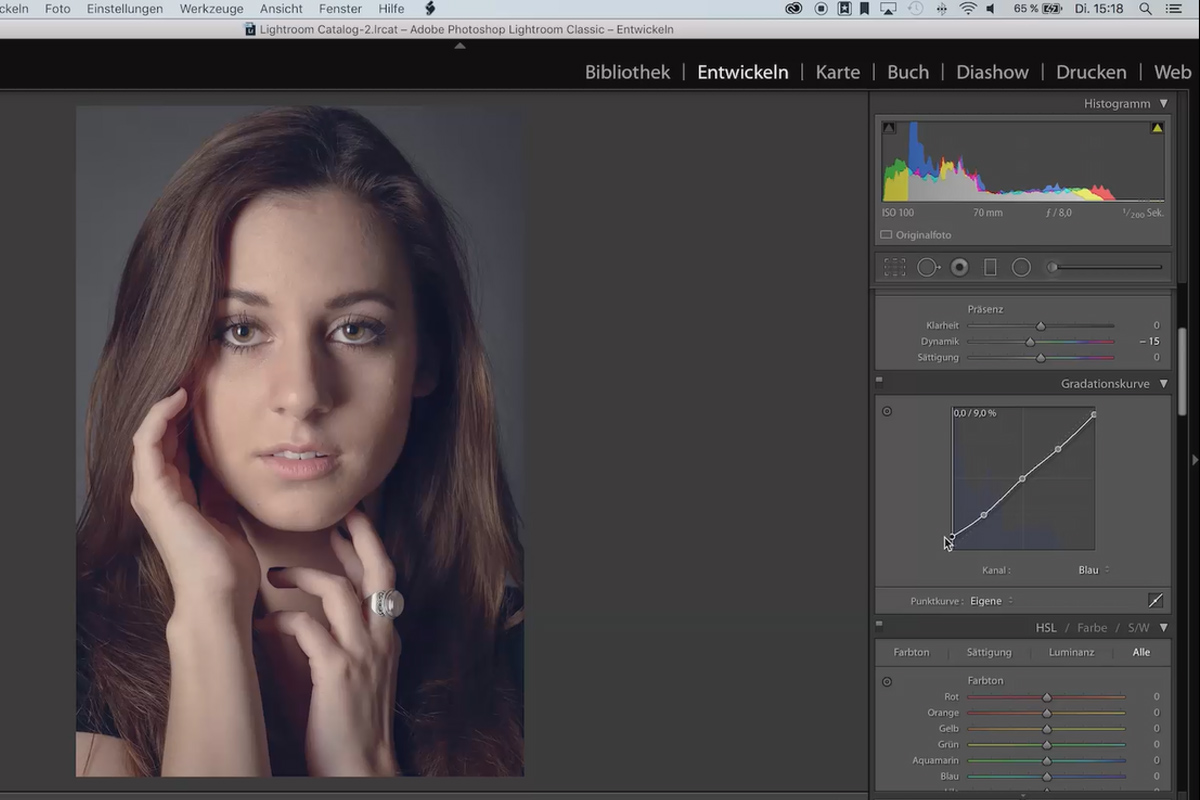This screenshot has height=800, width=1200.
Task: Show the Farbton tab in HSL
Action: [911, 652]
